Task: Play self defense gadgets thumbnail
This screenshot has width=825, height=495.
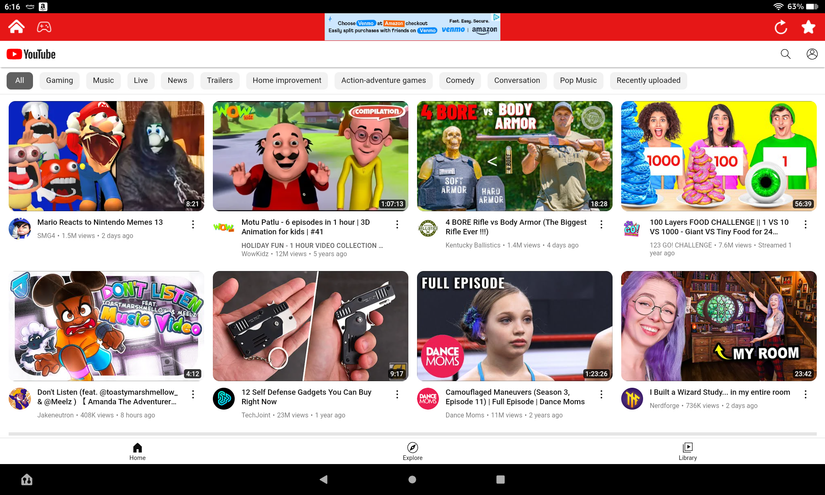Action: 310,326
